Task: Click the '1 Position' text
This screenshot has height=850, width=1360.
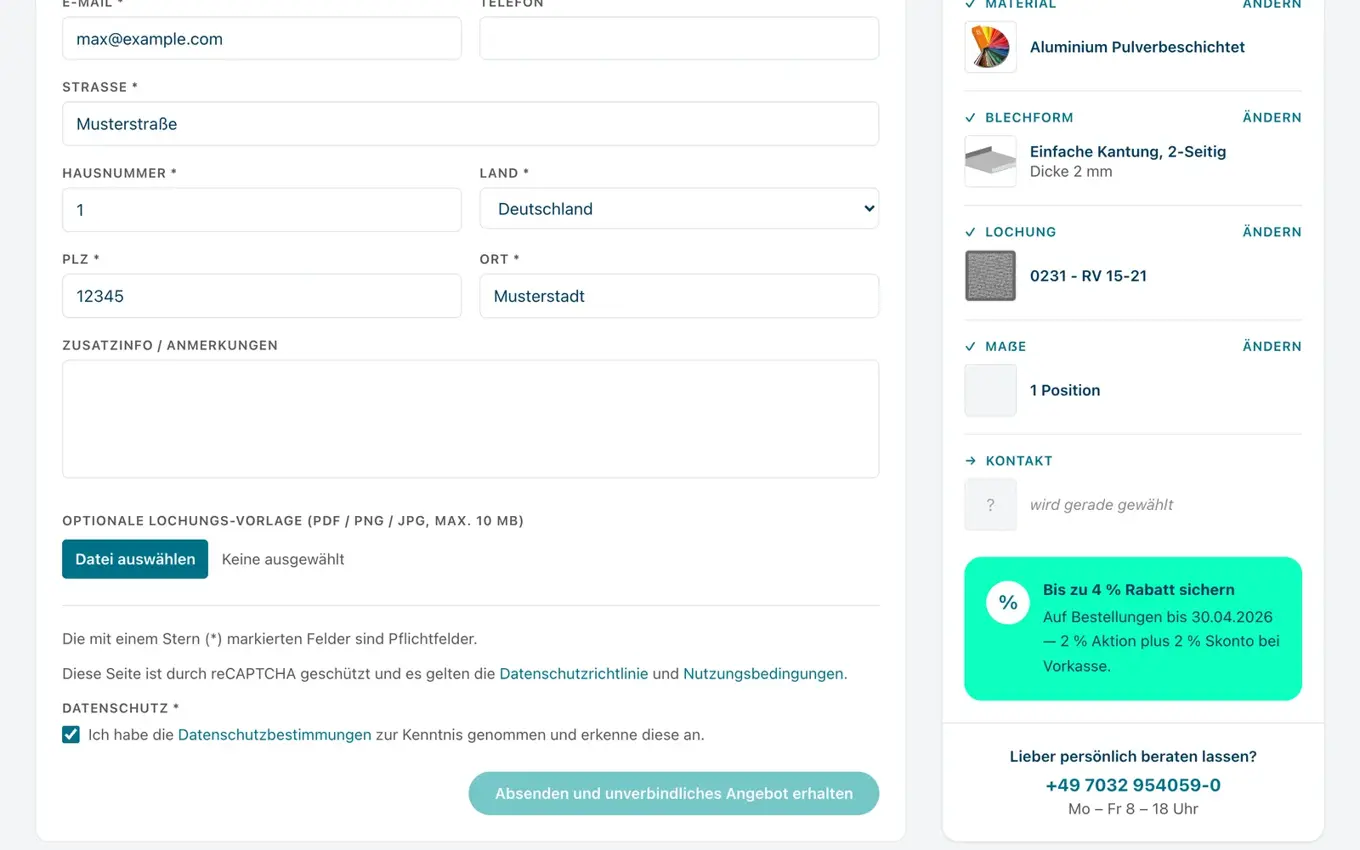Action: 1065,390
